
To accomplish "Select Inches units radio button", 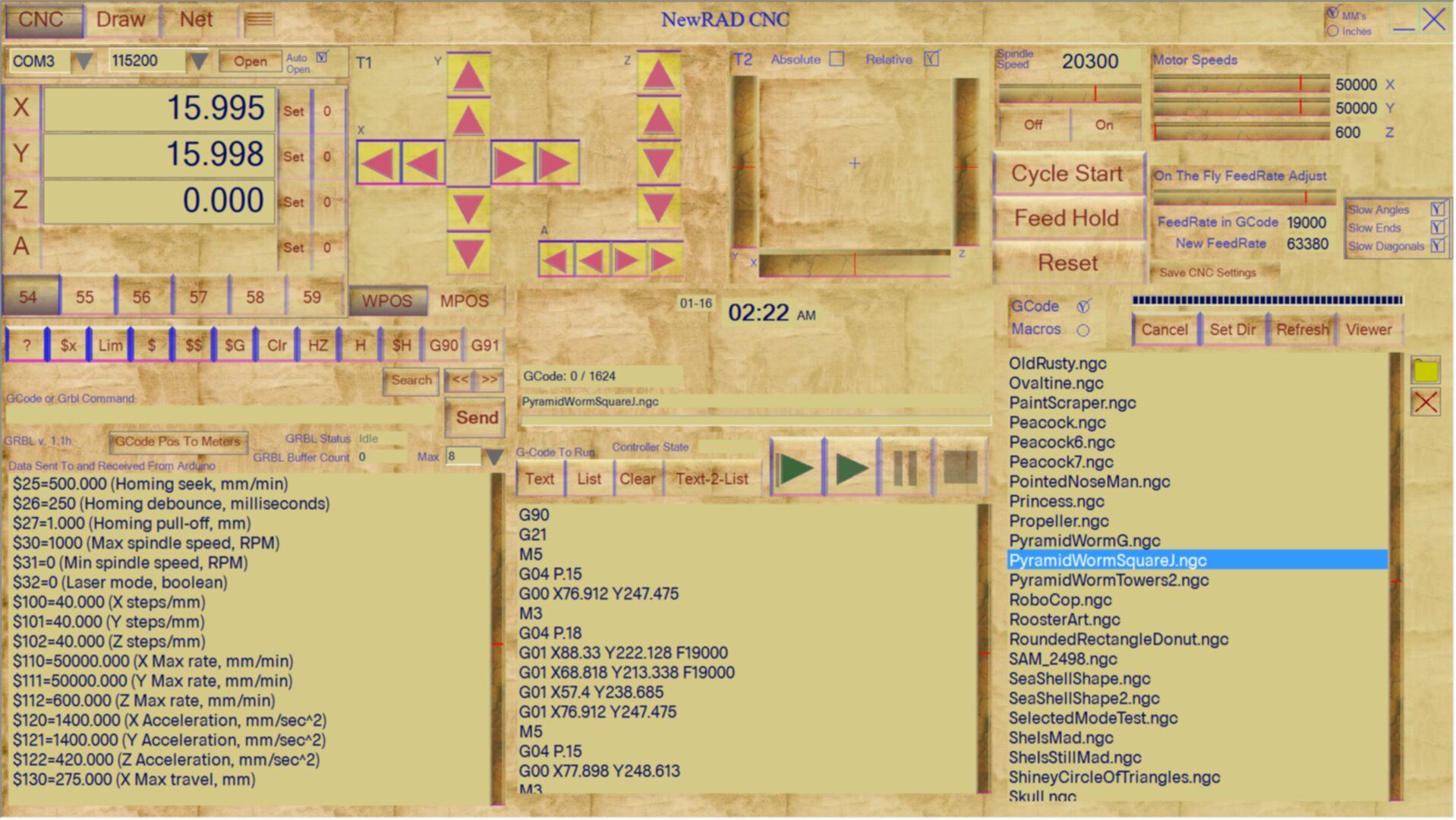I will pyautogui.click(x=1333, y=31).
